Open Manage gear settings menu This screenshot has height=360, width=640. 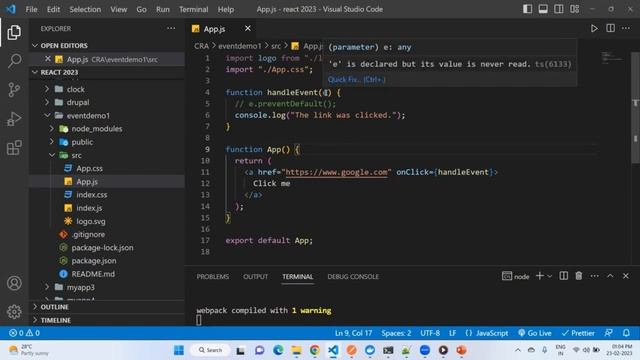[x=14, y=311]
